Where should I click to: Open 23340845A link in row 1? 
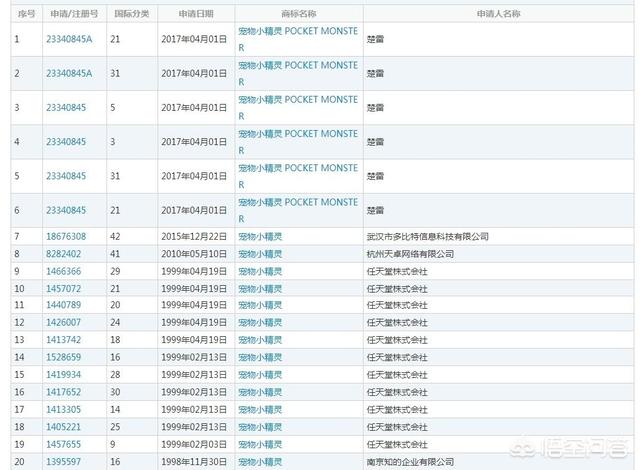pyautogui.click(x=68, y=39)
